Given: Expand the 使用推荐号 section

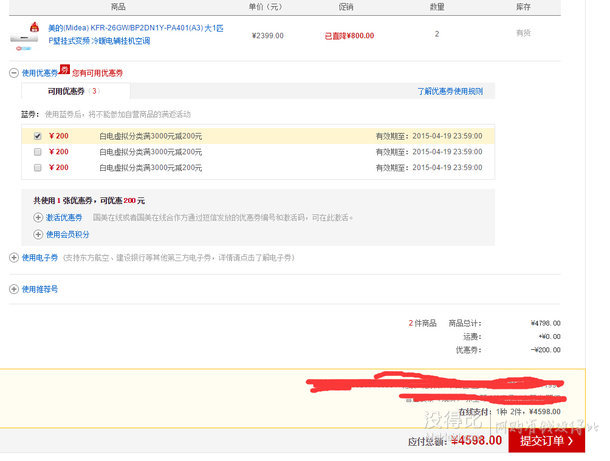Looking at the screenshot, I should [x=13, y=289].
